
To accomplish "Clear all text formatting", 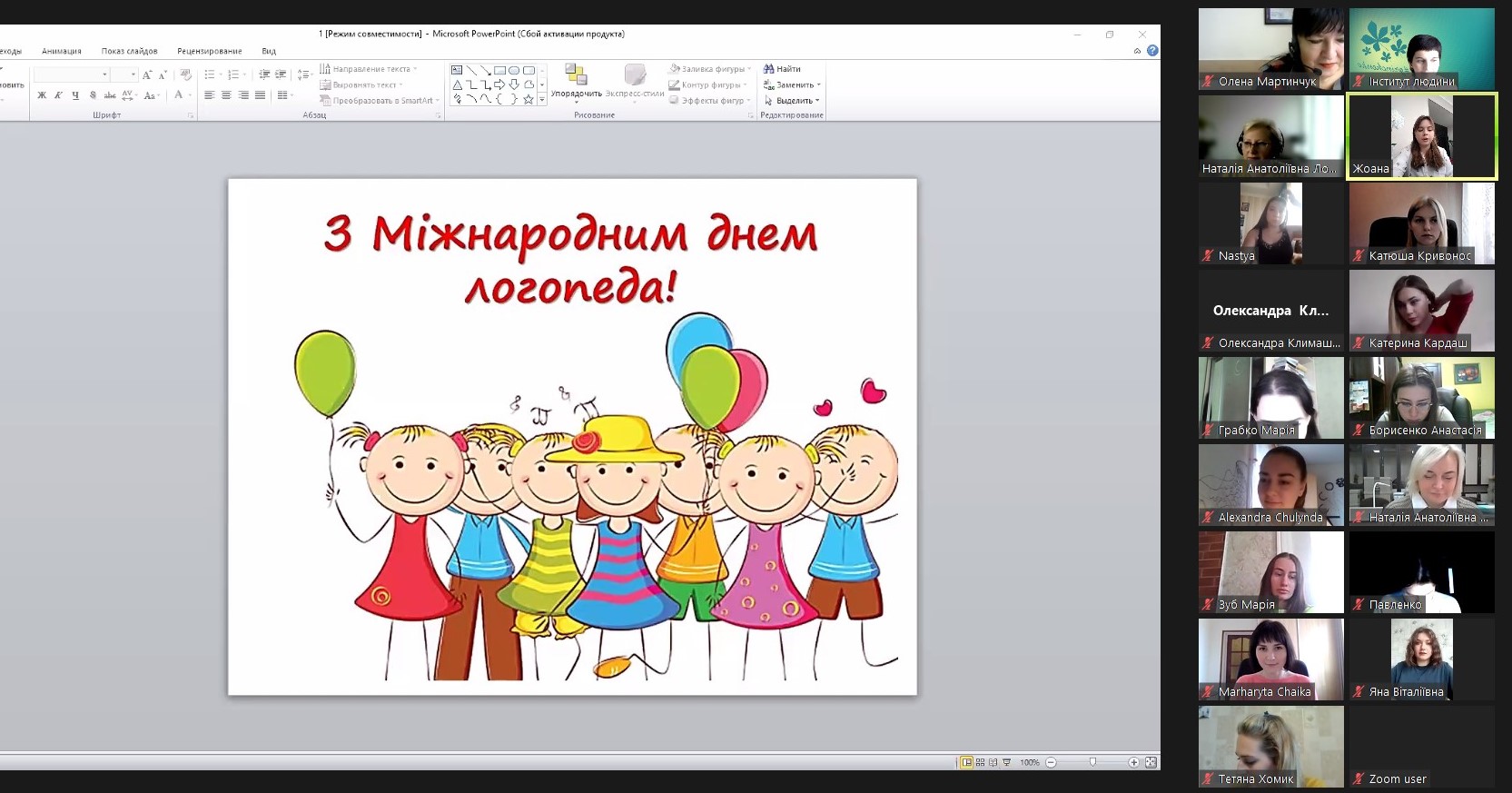I will pyautogui.click(x=185, y=74).
